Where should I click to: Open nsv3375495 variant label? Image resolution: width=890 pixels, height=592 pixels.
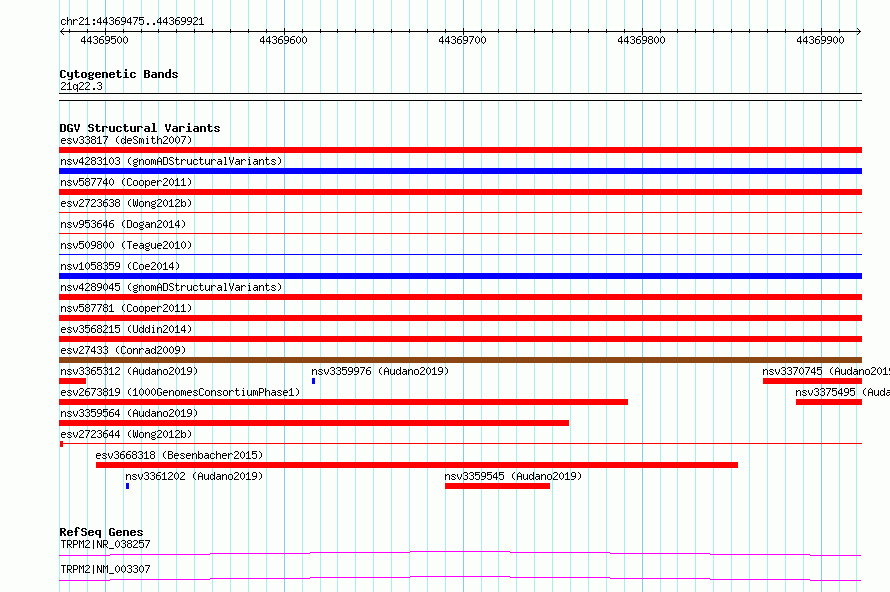(x=842, y=392)
